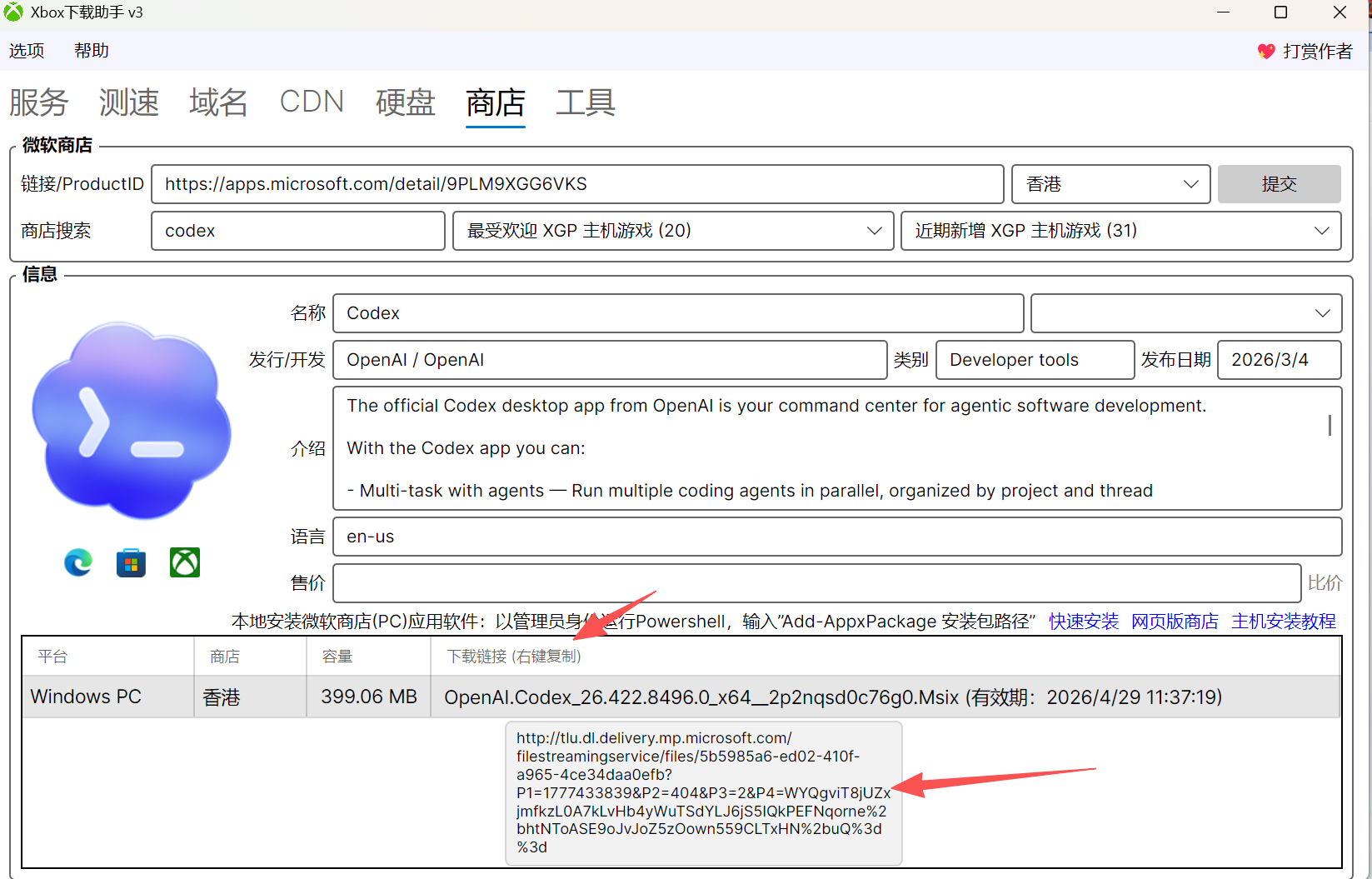Open the 选项 menu
The image size is (1372, 879).
(27, 51)
